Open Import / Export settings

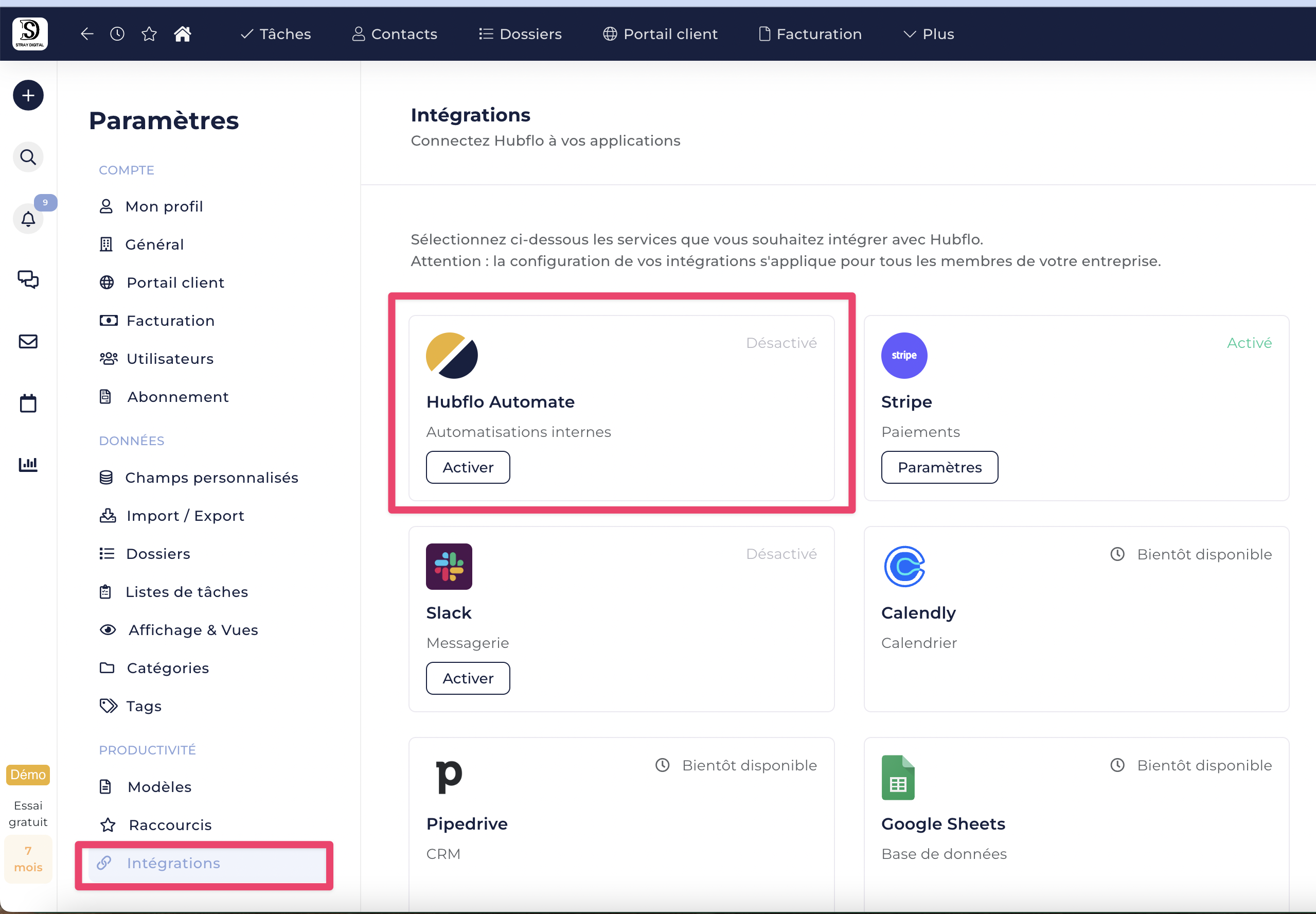pyautogui.click(x=172, y=516)
